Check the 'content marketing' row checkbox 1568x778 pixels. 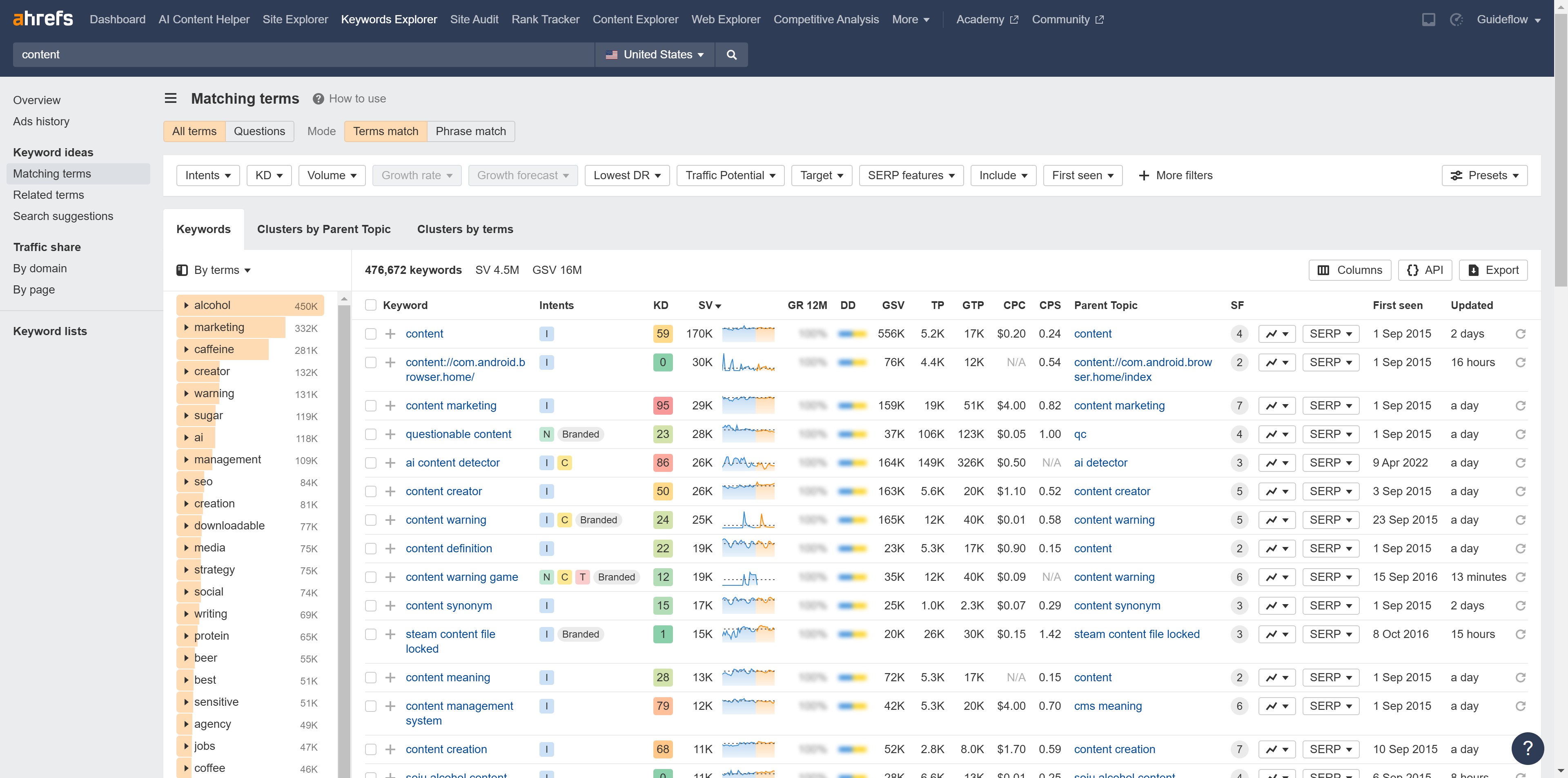[370, 406]
